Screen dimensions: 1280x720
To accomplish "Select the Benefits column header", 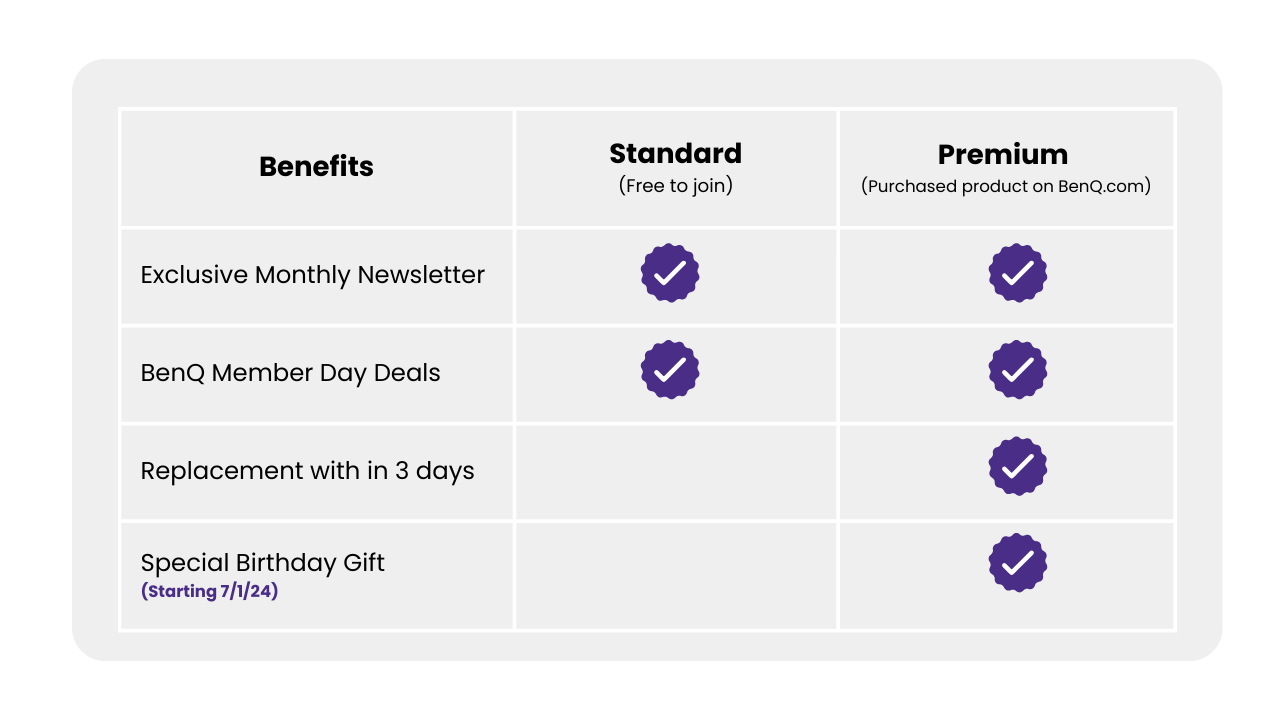I will click(x=316, y=166).
